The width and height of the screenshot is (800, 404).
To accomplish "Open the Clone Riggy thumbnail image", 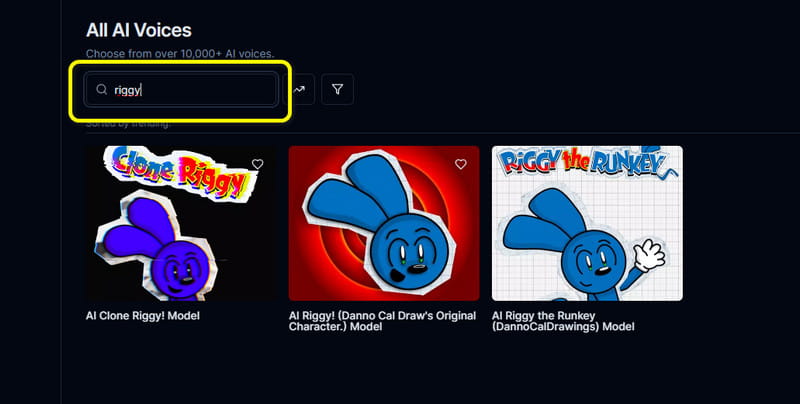I will (181, 223).
